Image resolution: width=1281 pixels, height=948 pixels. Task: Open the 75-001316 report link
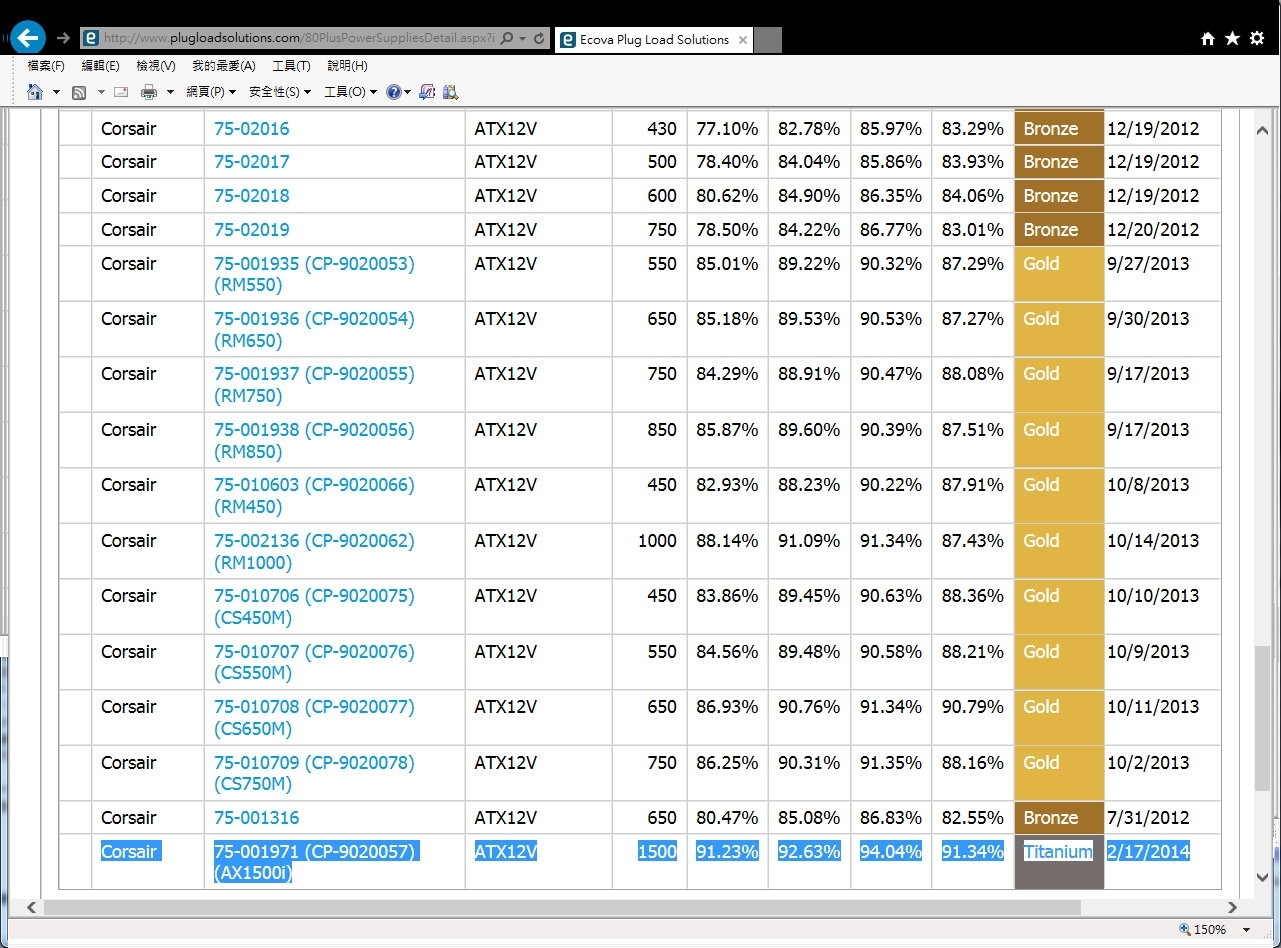tap(257, 818)
